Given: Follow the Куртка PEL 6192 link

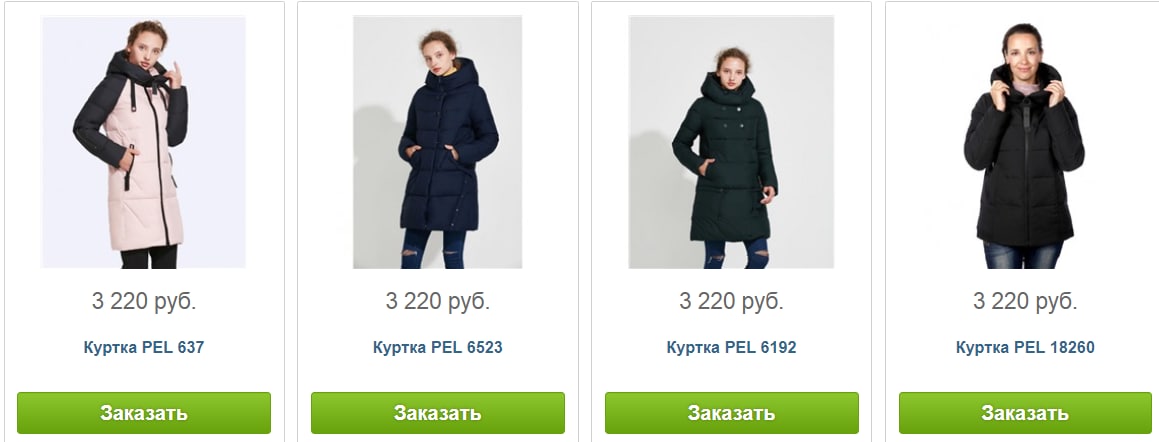Looking at the screenshot, I should pyautogui.click(x=731, y=347).
